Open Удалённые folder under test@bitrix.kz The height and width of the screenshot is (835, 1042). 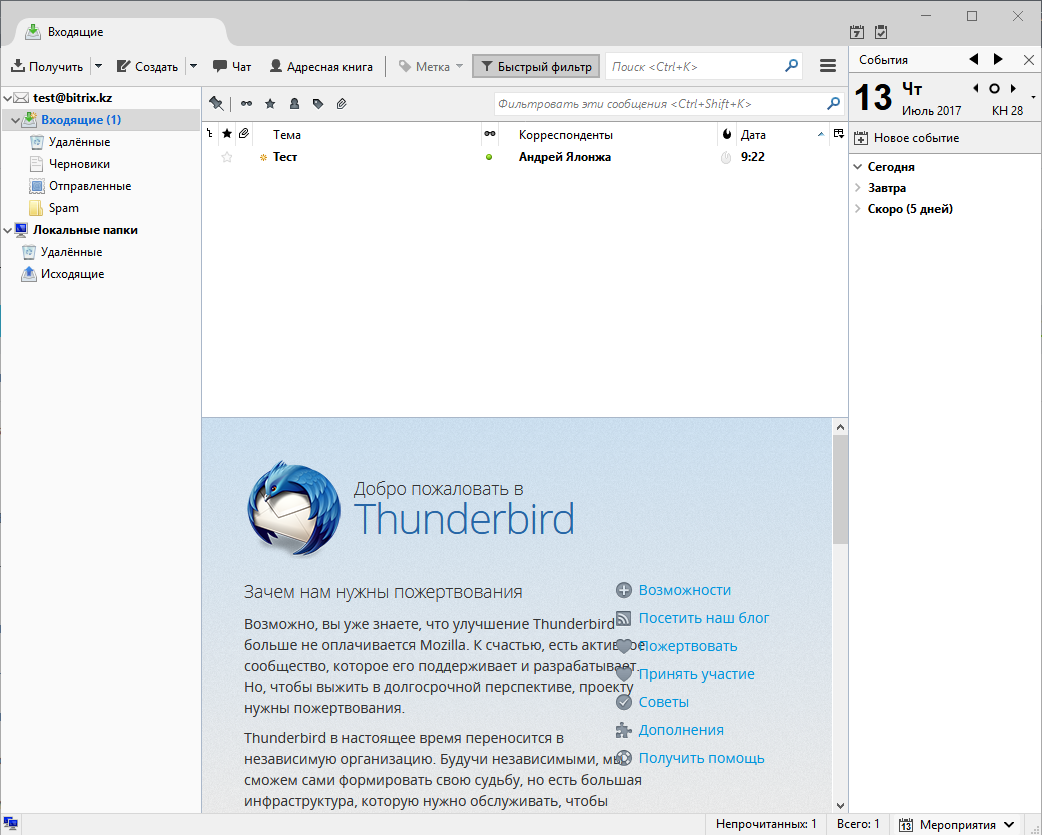click(x=79, y=141)
